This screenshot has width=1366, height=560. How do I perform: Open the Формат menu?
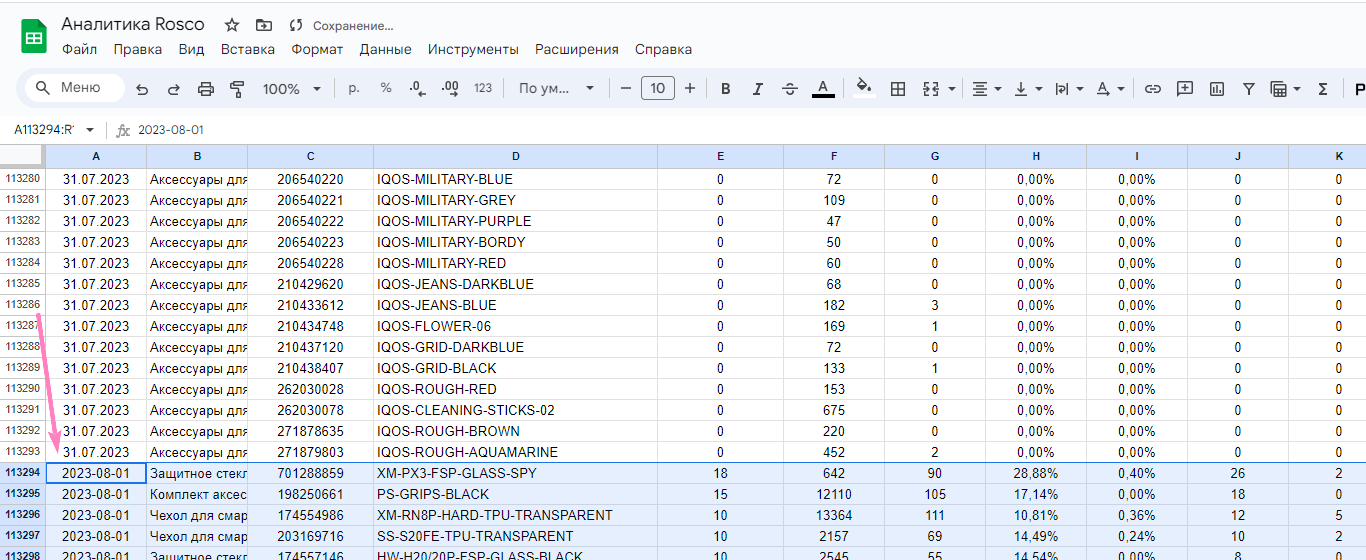pyautogui.click(x=317, y=49)
